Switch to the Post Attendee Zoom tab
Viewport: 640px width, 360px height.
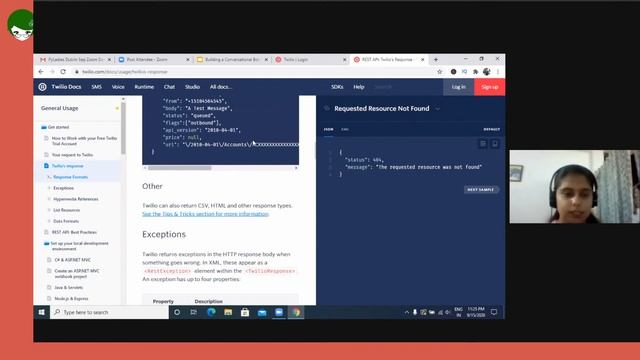pyautogui.click(x=153, y=60)
